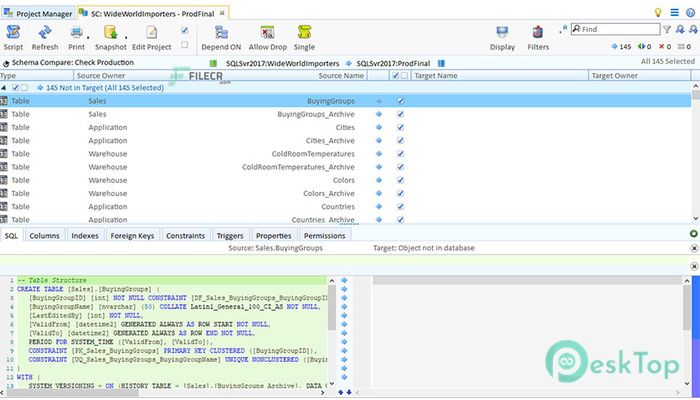
Task: Select the SQL tab
Action: [x=11, y=235]
